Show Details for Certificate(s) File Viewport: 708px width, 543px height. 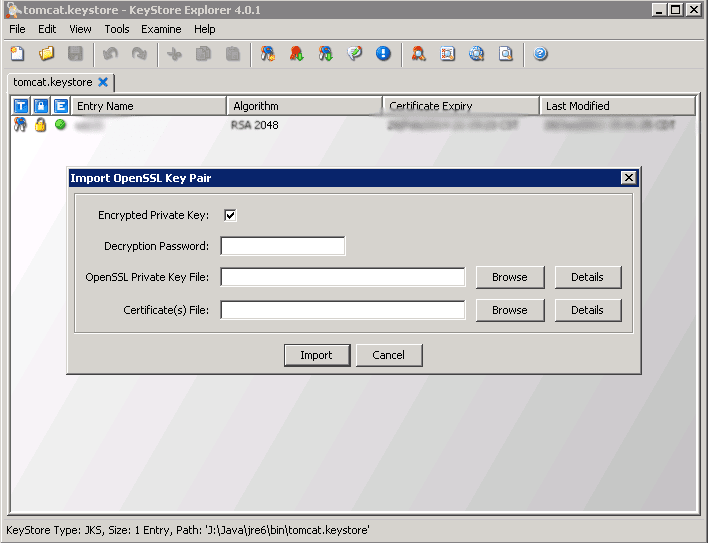(587, 310)
